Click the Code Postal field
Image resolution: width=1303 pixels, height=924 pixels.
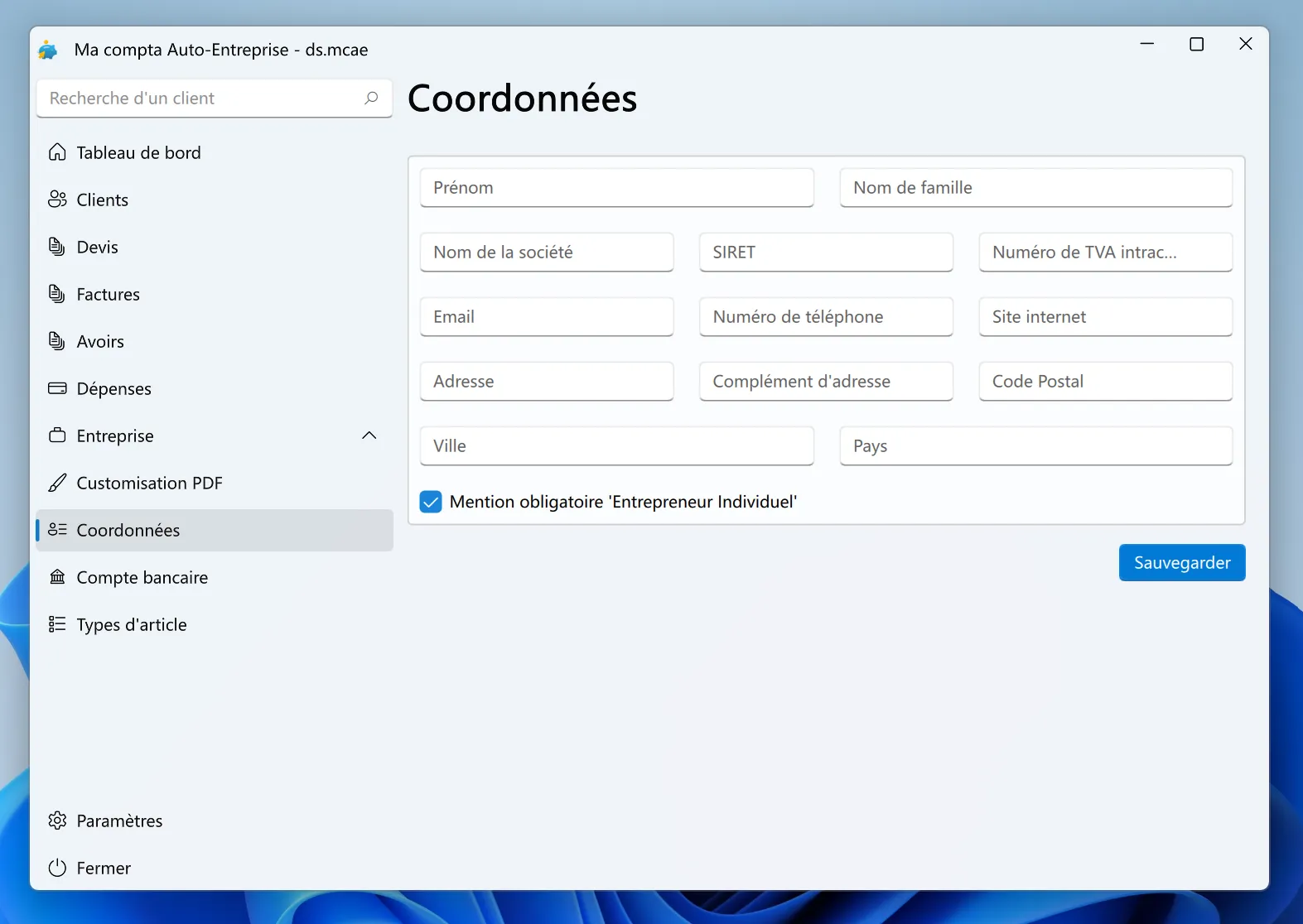click(1106, 381)
